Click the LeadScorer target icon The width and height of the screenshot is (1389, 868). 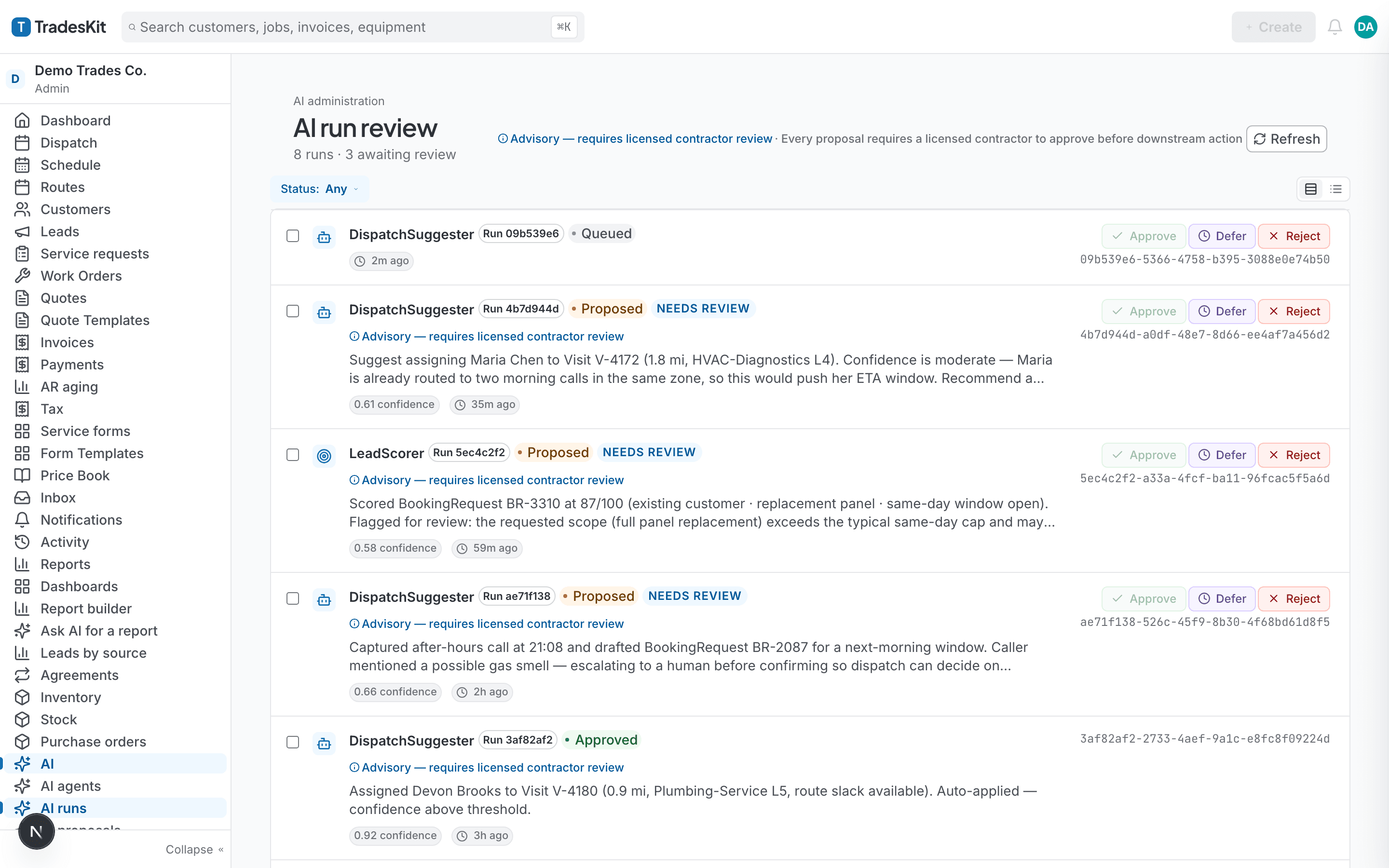point(324,456)
